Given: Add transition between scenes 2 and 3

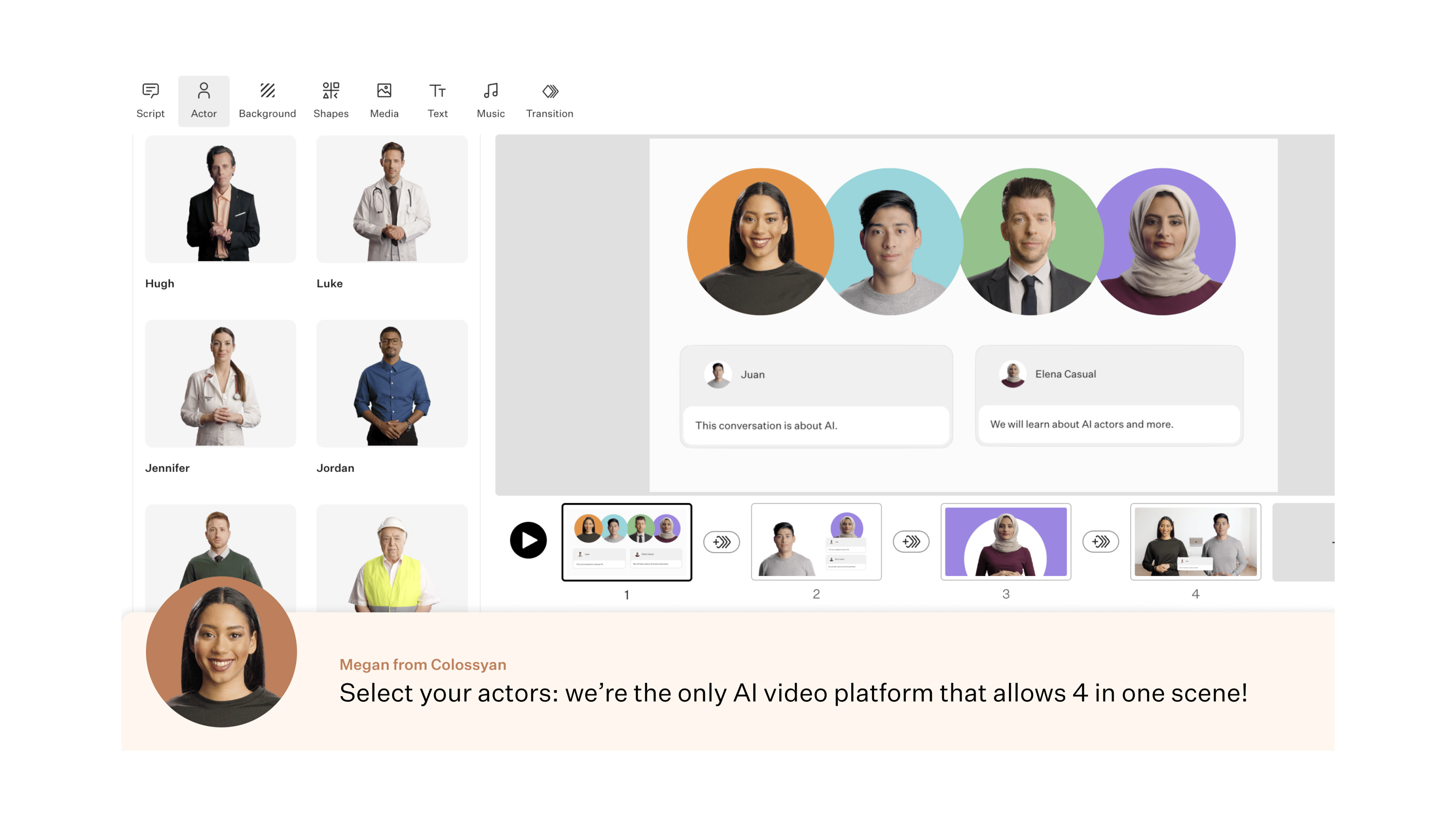Looking at the screenshot, I should click(910, 541).
